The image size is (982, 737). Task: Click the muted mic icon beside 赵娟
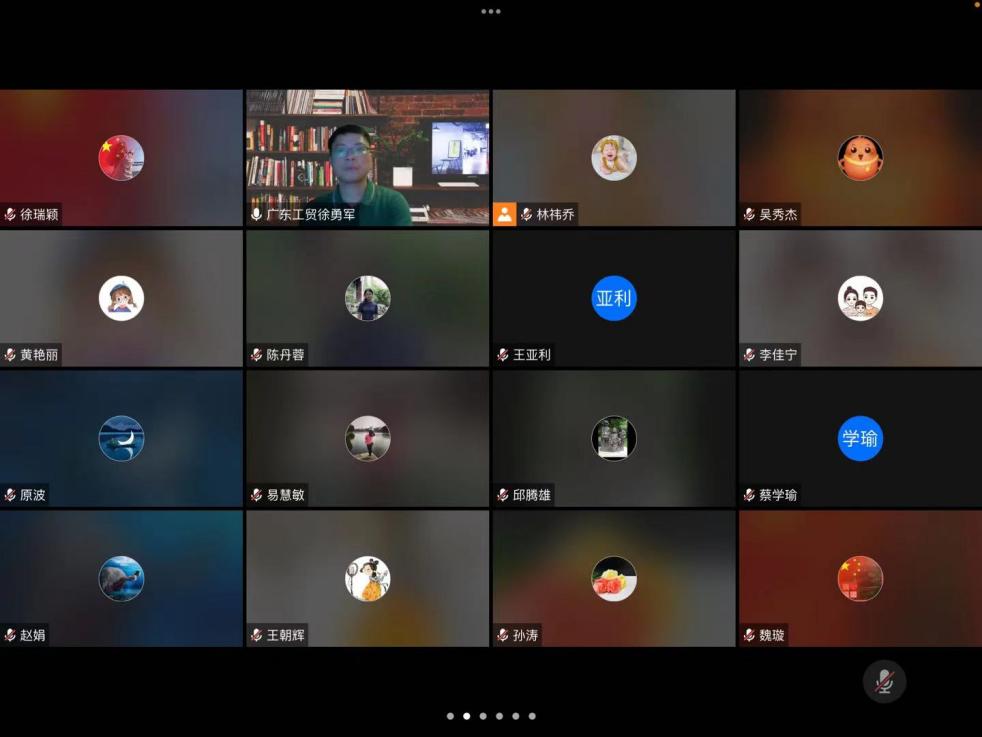10,635
